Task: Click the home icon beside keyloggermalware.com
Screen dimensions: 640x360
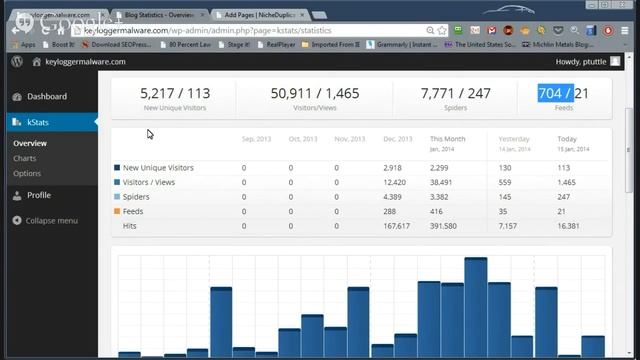Action: tap(37, 62)
